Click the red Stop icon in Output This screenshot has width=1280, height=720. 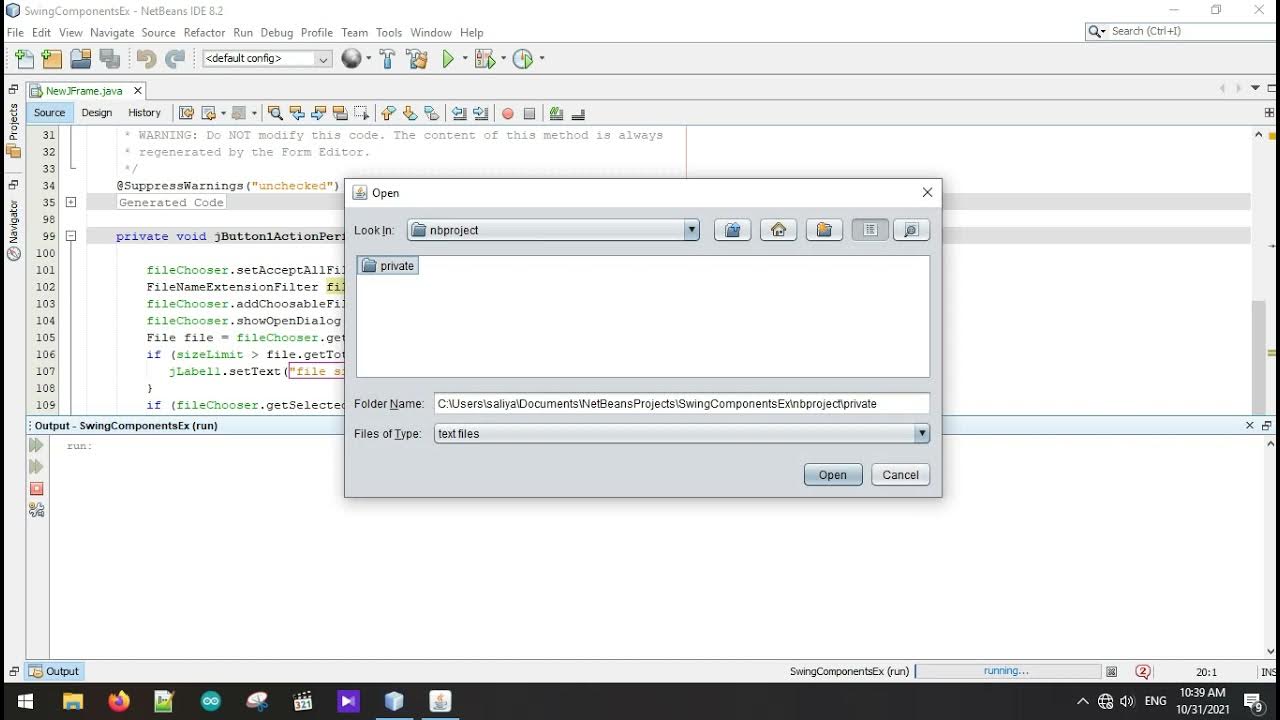pos(37,488)
